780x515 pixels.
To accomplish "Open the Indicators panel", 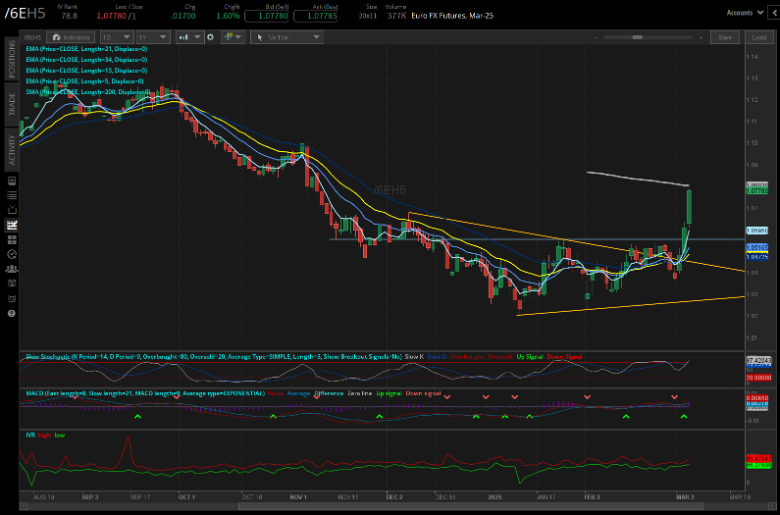I will click(x=71, y=37).
